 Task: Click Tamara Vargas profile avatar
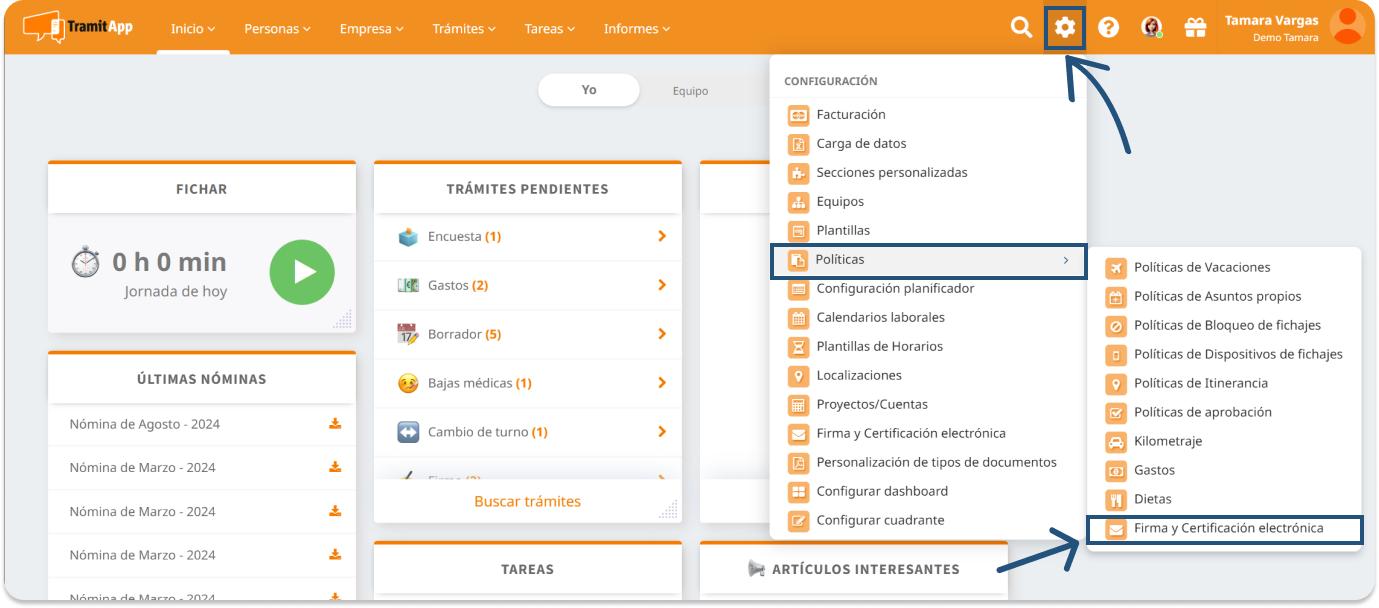[1347, 27]
